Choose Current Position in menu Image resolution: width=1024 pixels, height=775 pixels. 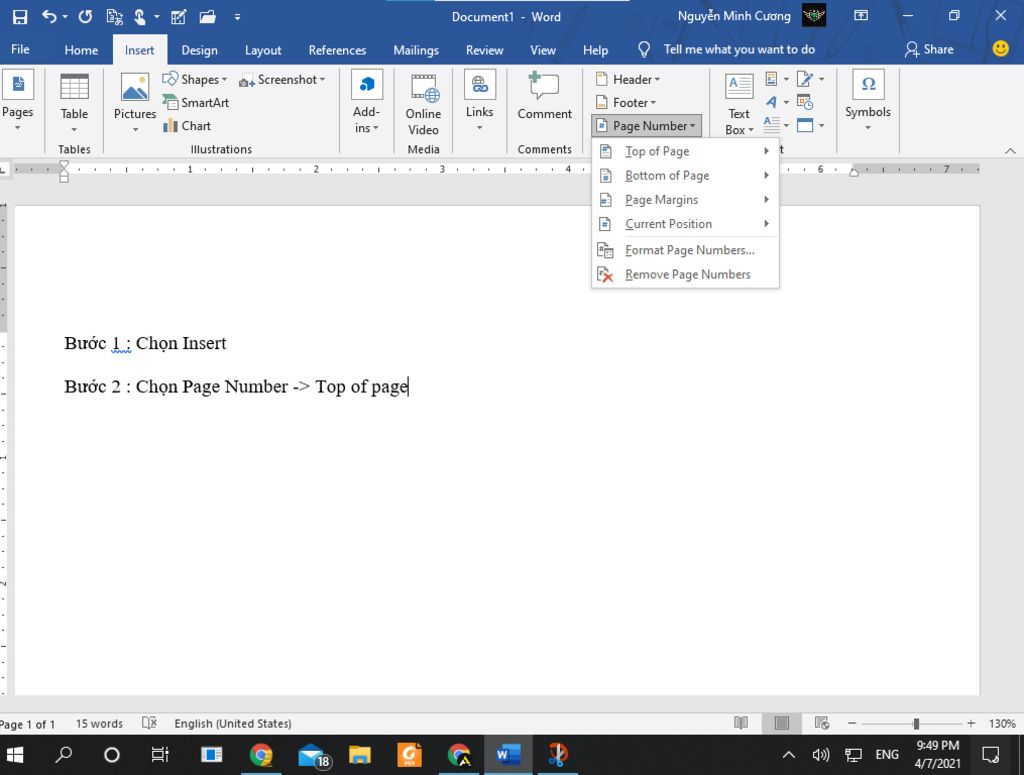point(685,223)
